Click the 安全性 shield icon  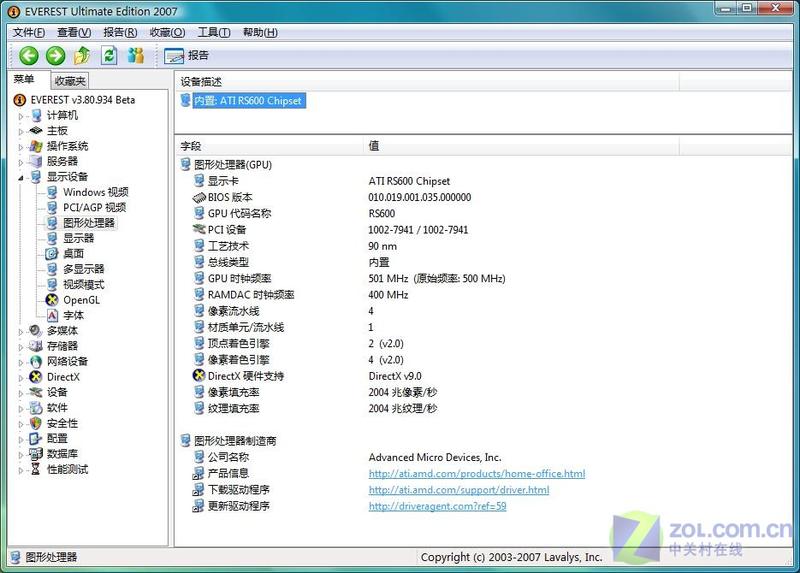(x=36, y=423)
